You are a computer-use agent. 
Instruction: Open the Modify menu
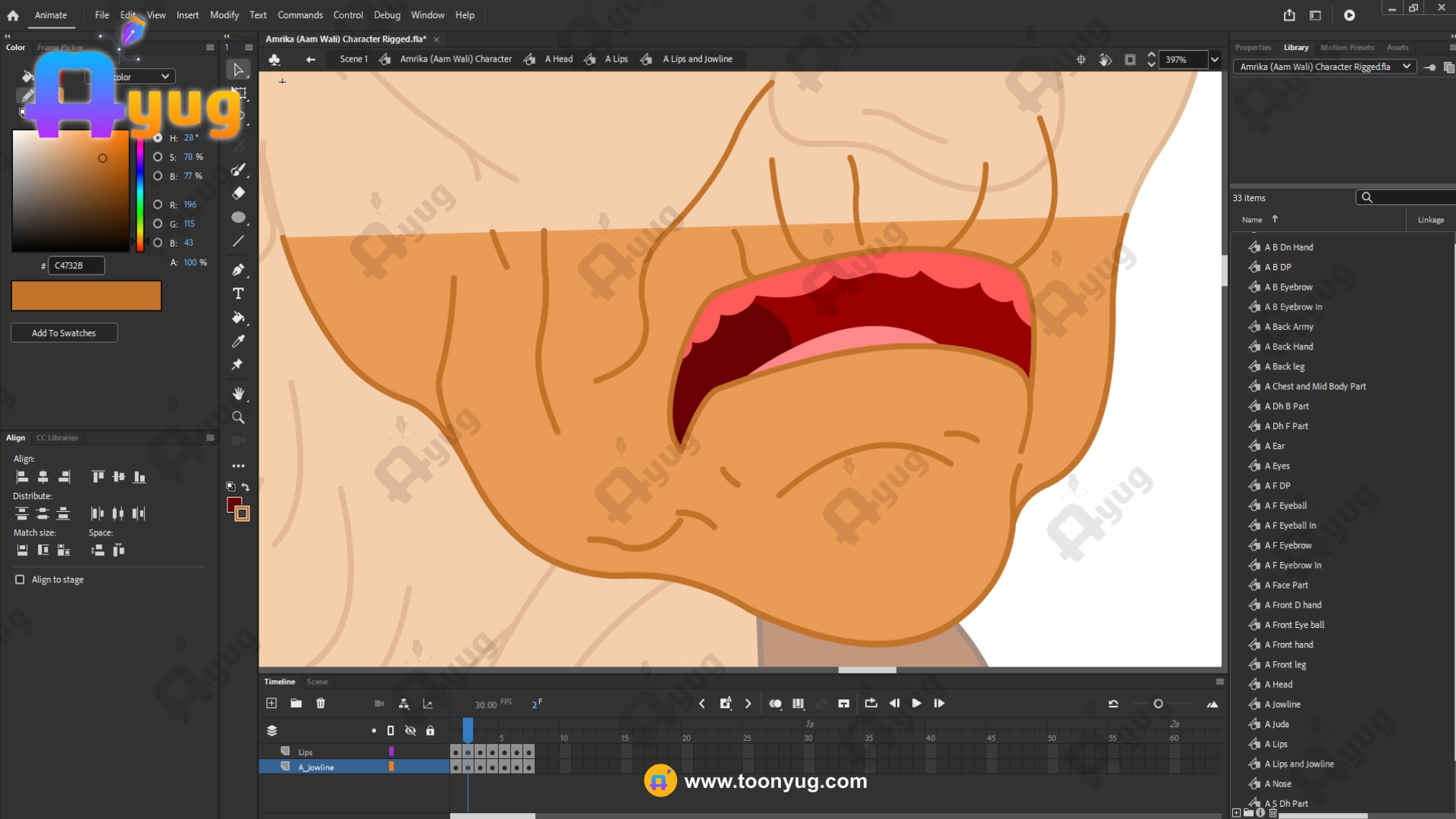pyautogui.click(x=224, y=15)
